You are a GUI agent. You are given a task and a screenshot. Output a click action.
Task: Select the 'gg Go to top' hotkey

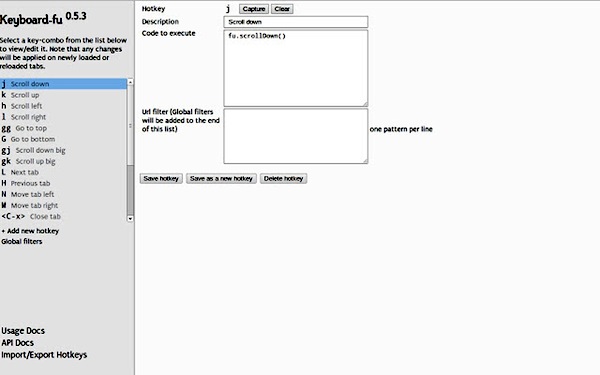[x=64, y=128]
